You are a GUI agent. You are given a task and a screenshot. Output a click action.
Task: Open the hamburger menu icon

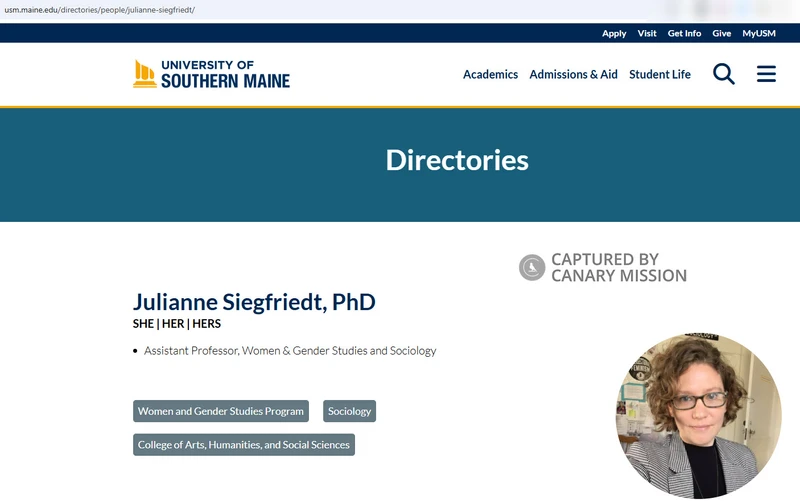coord(766,74)
